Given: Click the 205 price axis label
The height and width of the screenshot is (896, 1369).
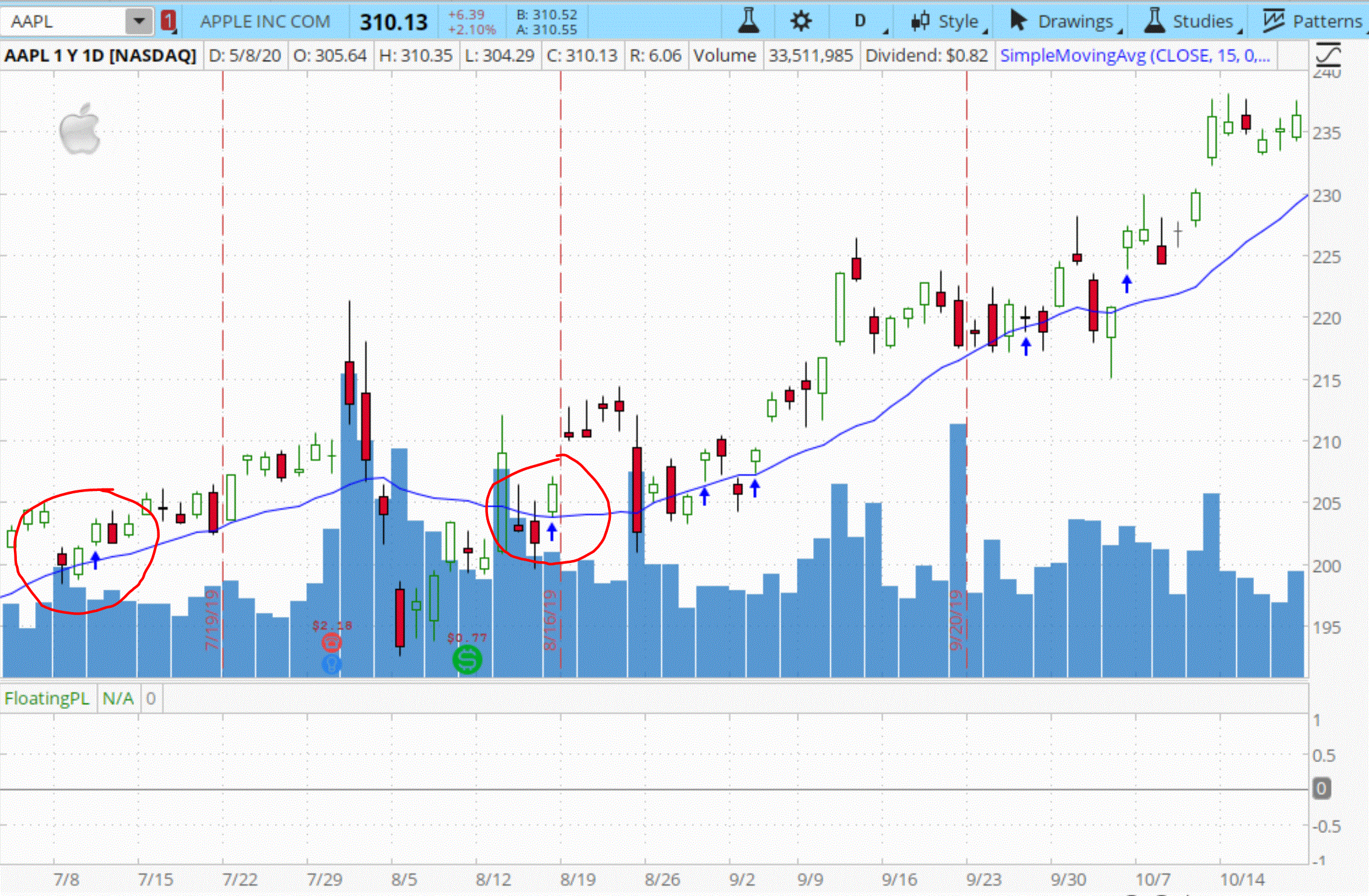Looking at the screenshot, I should point(1327,503).
